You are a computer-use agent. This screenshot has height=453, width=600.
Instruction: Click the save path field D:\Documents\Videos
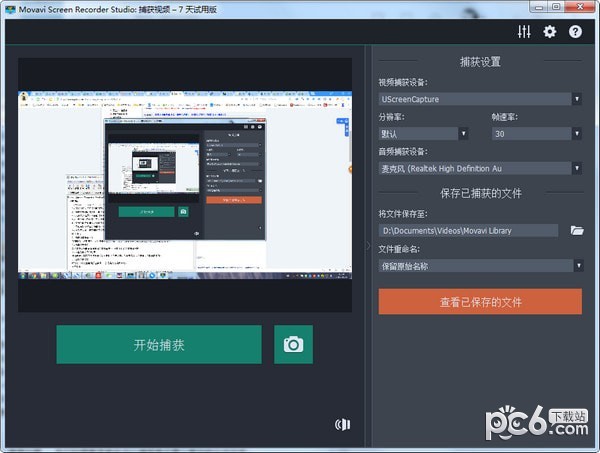click(467, 231)
